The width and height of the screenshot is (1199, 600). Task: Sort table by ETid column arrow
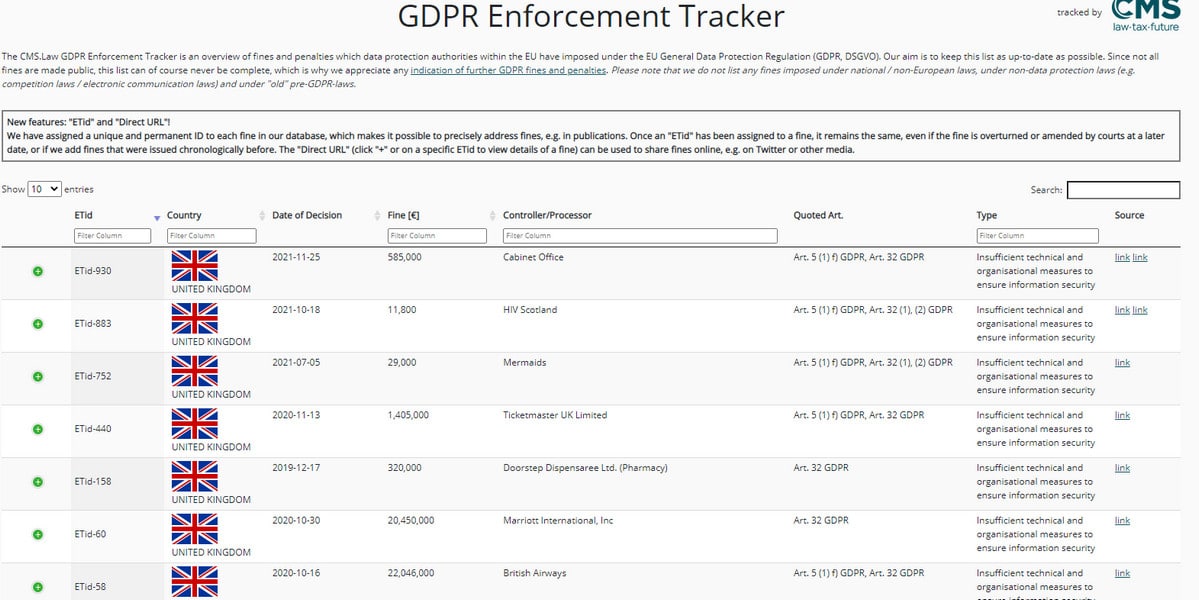pos(157,218)
